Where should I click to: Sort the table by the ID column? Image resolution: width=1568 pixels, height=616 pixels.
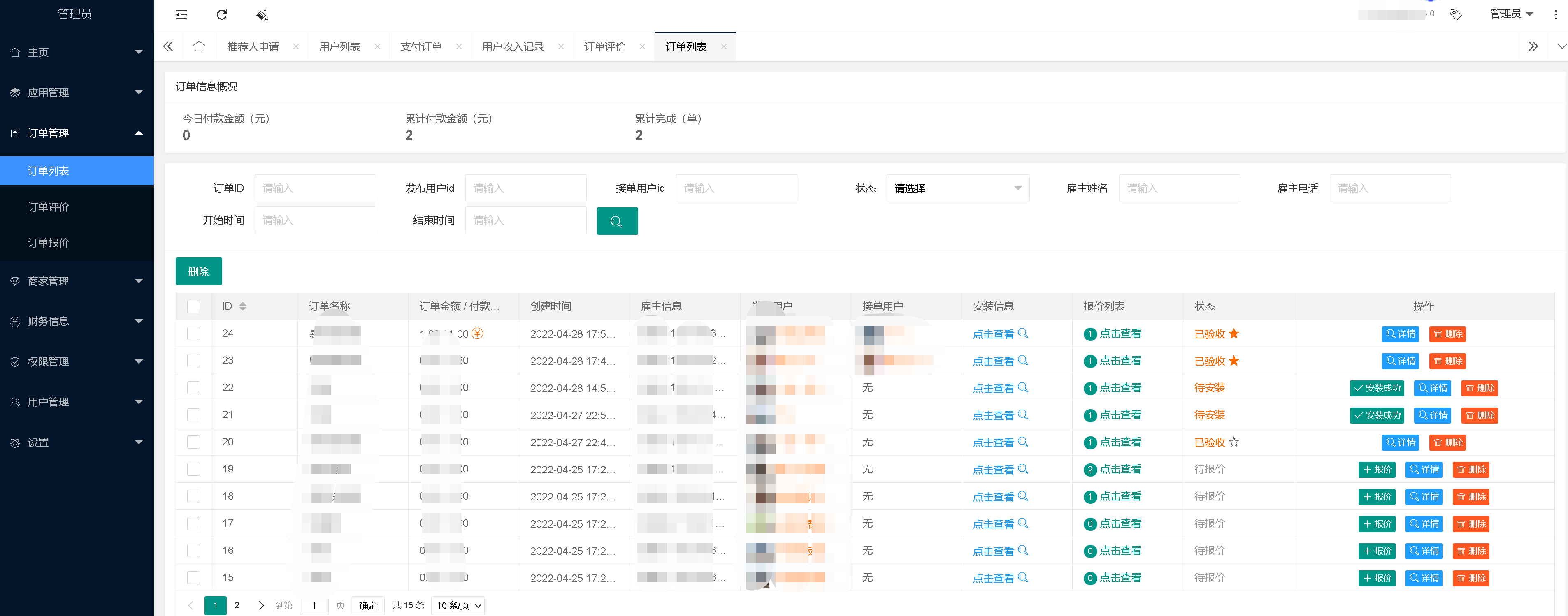tap(242, 306)
